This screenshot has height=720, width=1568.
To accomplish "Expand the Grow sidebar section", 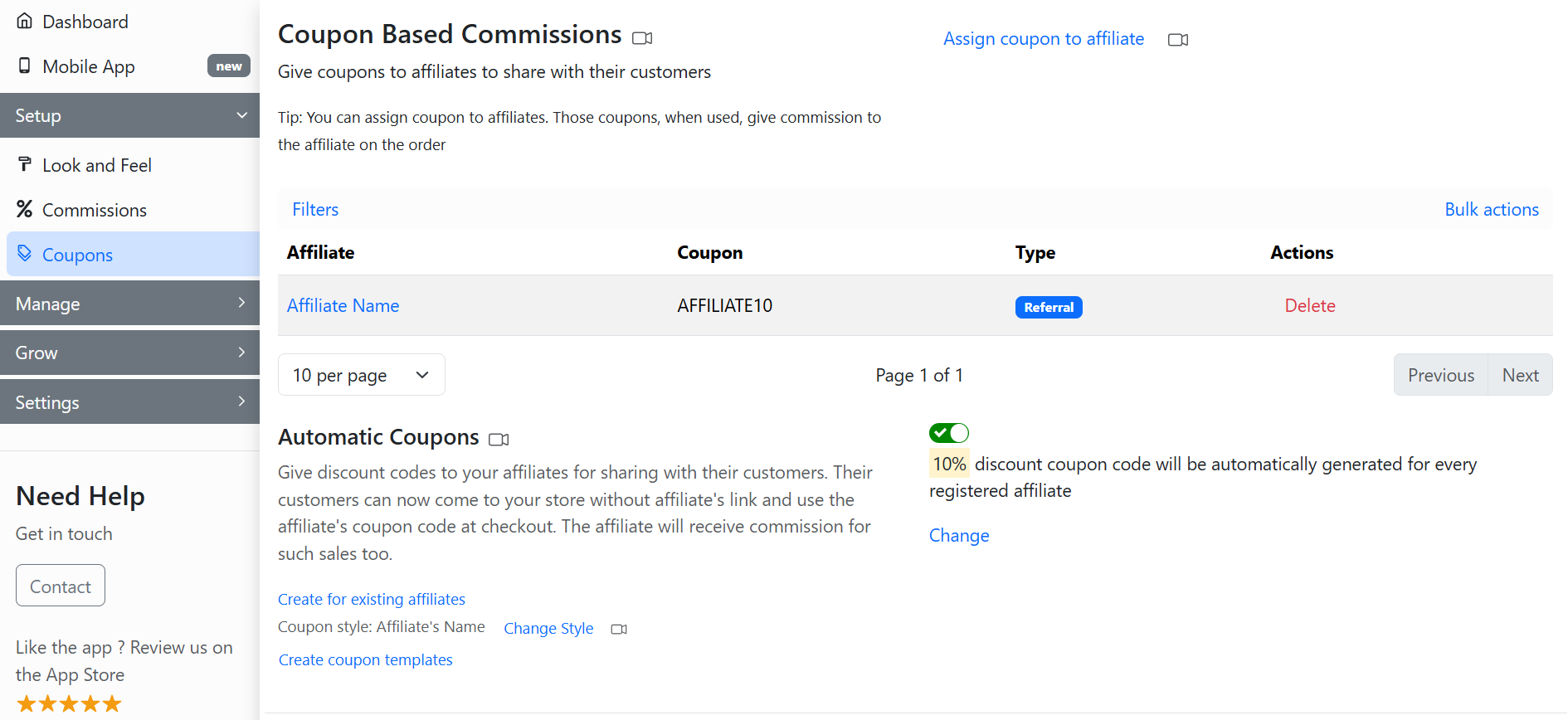I will 129,353.
